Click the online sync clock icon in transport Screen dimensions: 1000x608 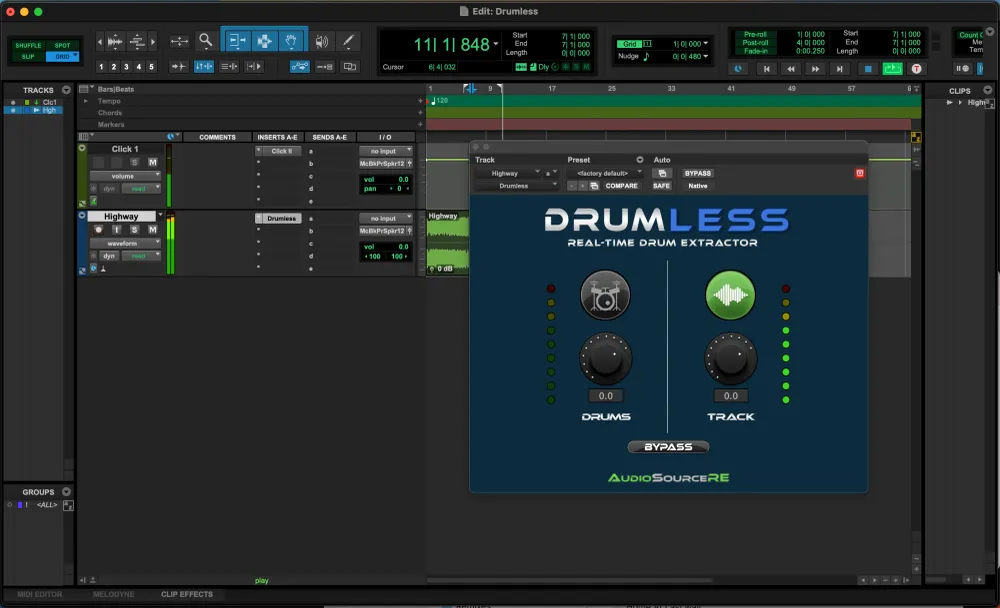point(738,69)
